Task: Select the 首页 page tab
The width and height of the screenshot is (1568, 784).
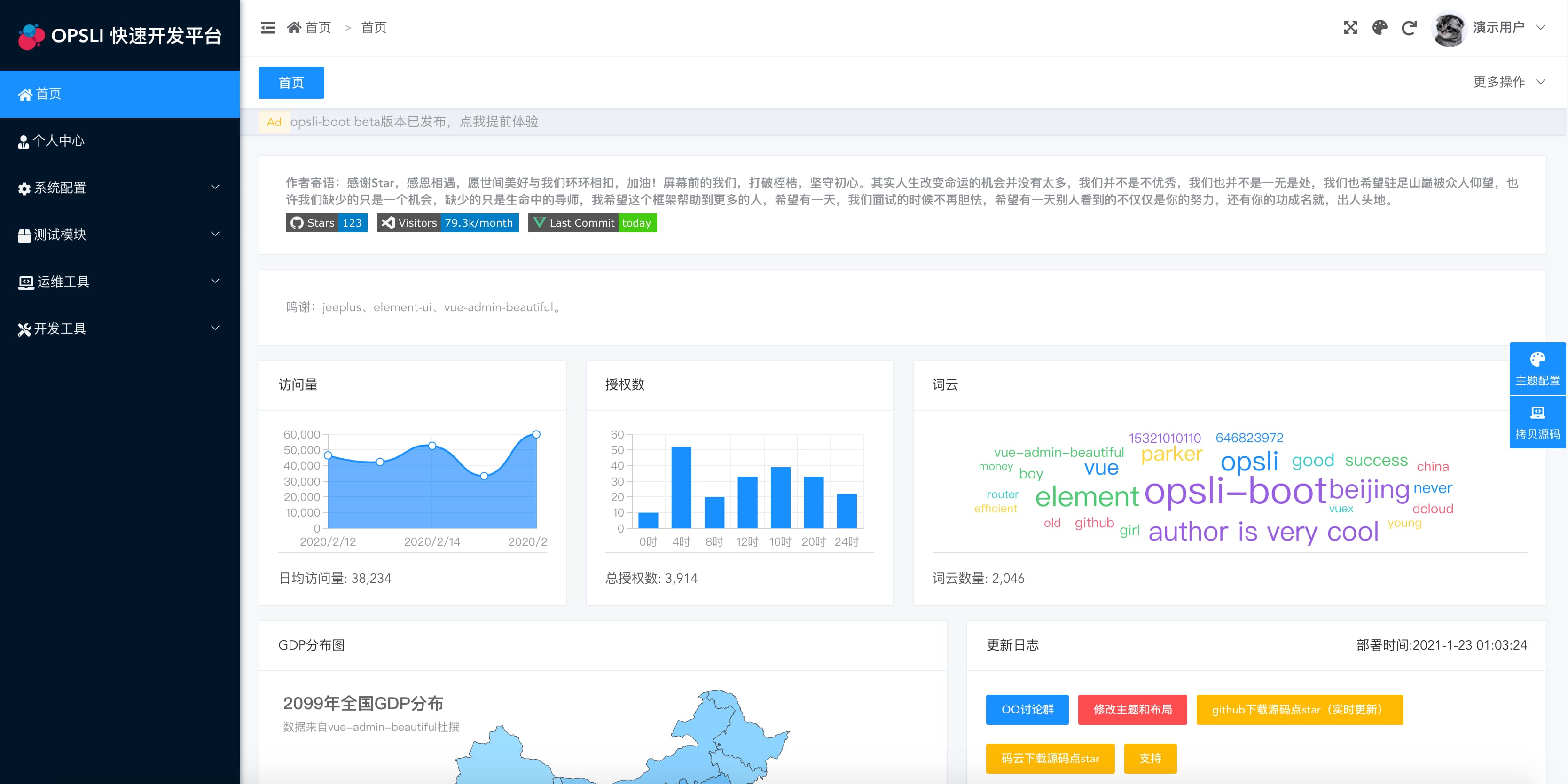Action: point(291,83)
